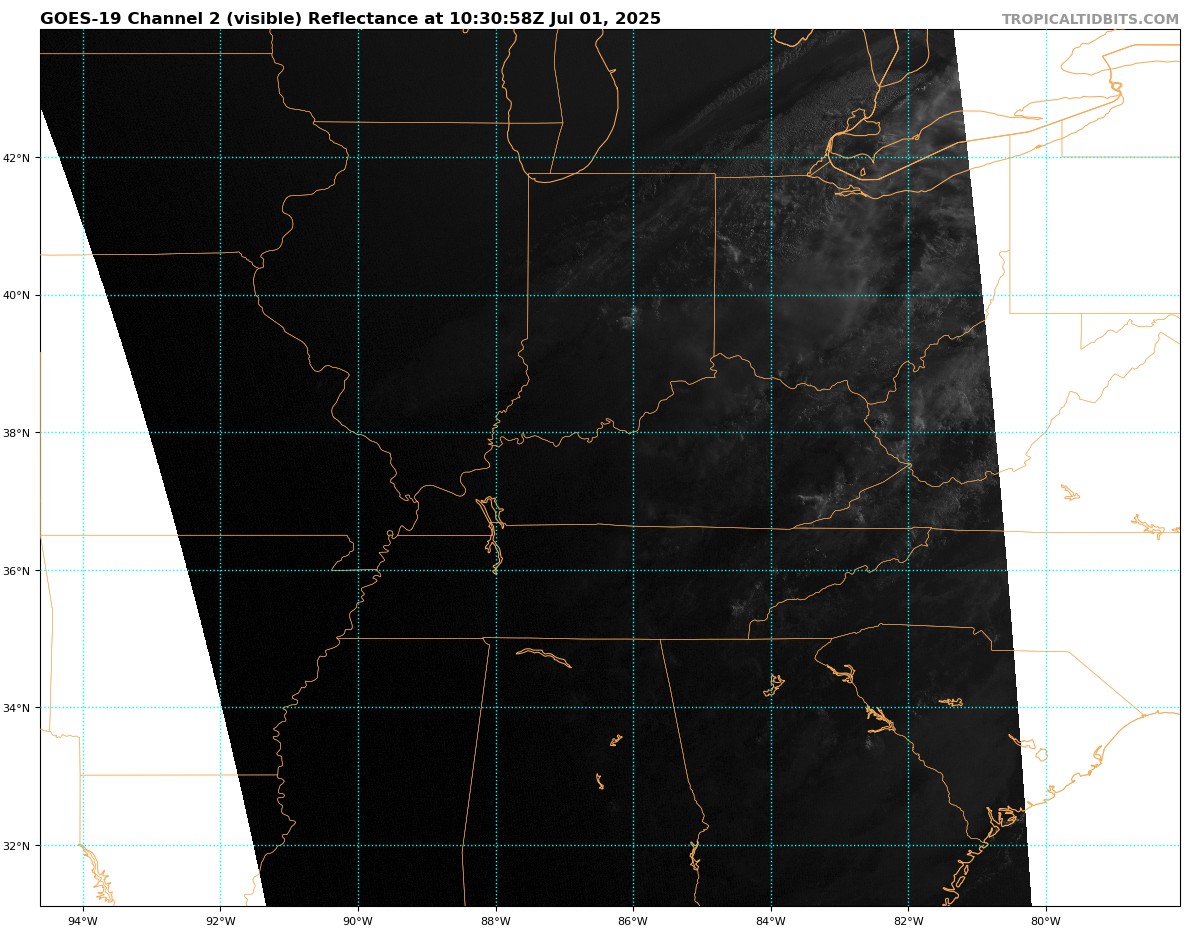This screenshot has width=1200, height=929.
Task: Select the 42°N latitude axis label
Action: tap(17, 158)
